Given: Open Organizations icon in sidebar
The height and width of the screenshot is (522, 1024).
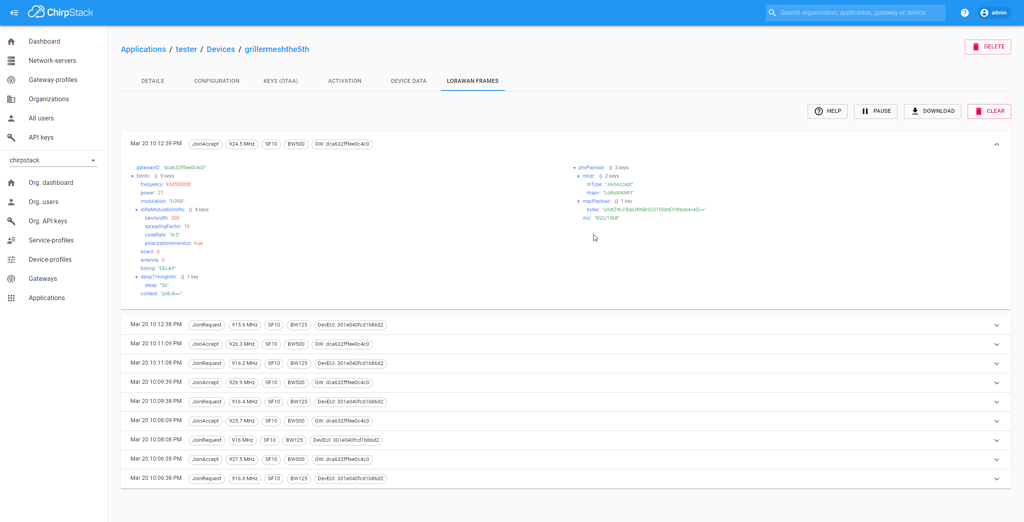Looking at the screenshot, I should (11, 99).
